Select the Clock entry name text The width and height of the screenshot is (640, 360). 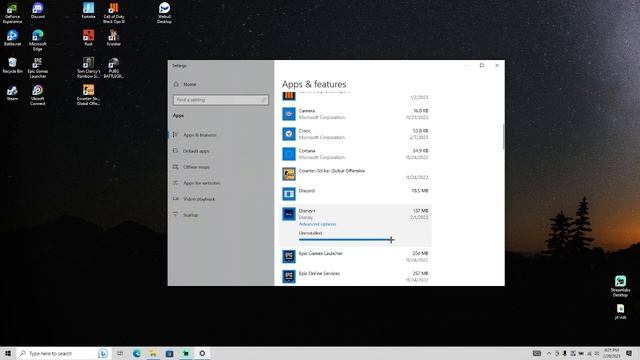(x=304, y=131)
